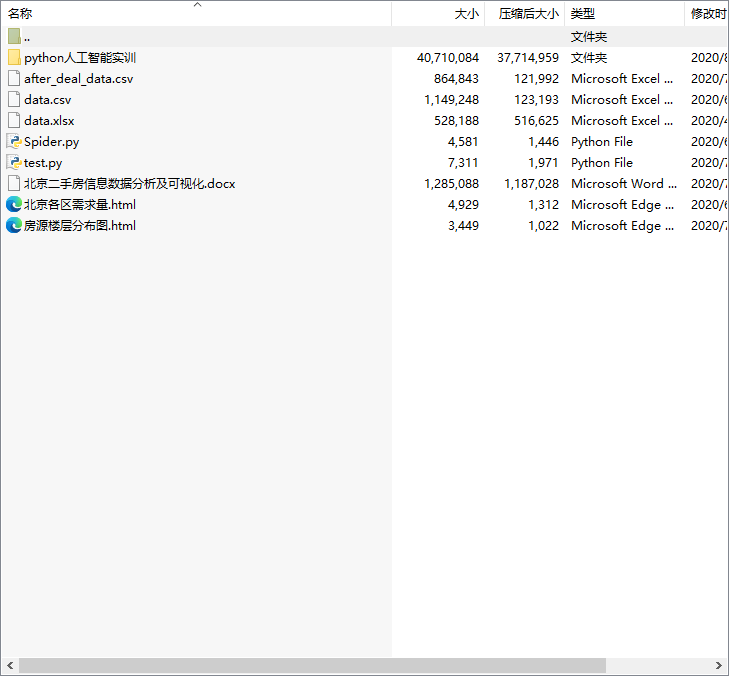Click size value 1,149,248
Screen dimensions: 729x676
[451, 99]
